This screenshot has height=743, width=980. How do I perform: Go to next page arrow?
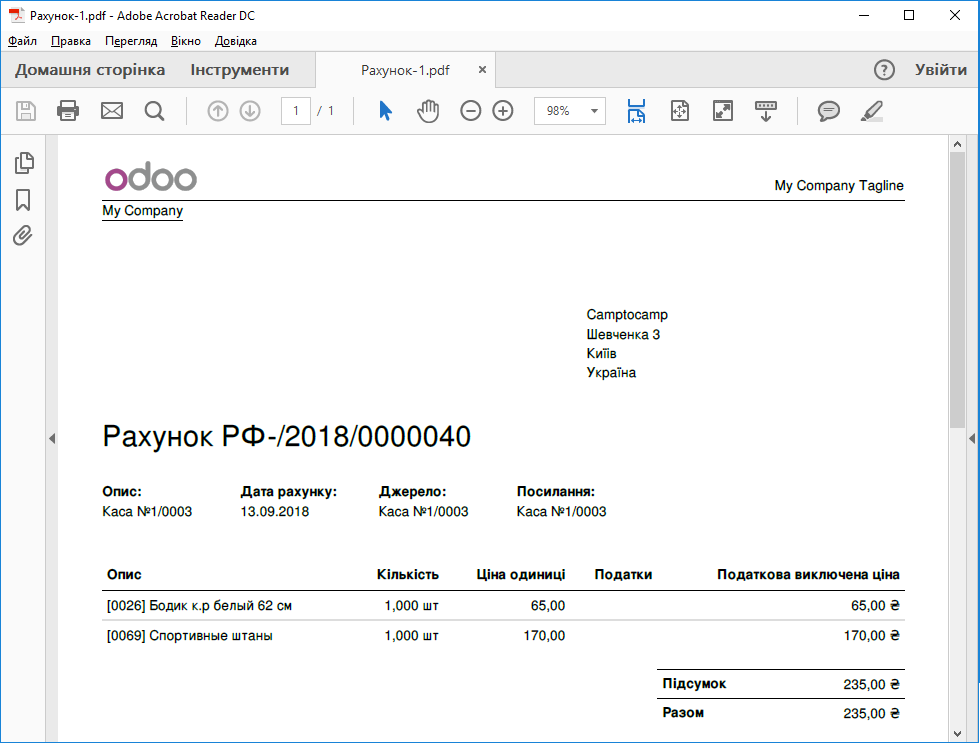(x=250, y=111)
